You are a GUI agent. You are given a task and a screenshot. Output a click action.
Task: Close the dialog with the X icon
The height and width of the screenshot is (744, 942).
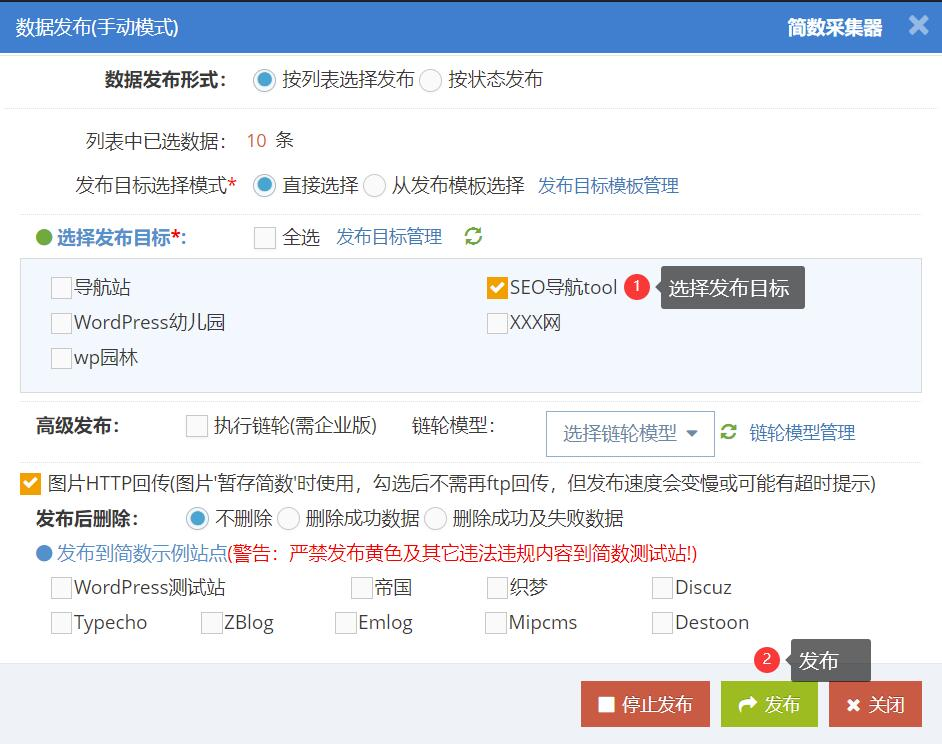tap(918, 25)
